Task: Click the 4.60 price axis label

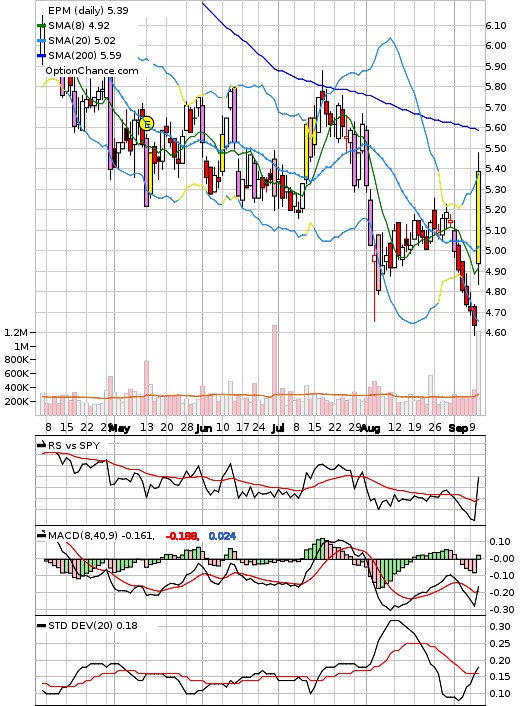Action: tap(496, 333)
